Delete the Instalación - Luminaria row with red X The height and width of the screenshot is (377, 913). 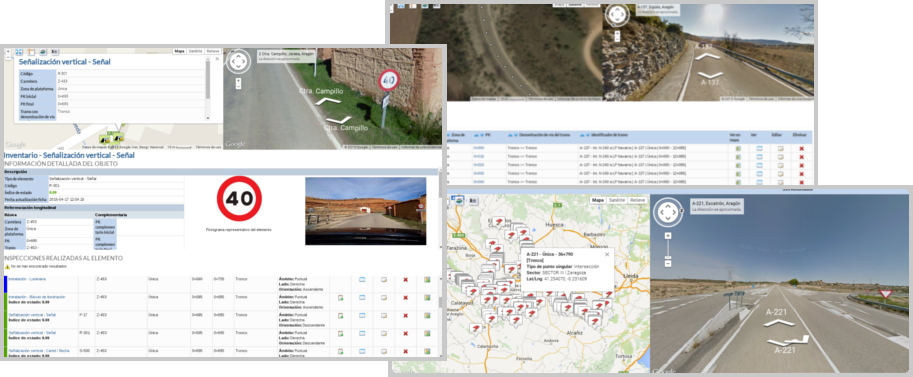pos(405,280)
